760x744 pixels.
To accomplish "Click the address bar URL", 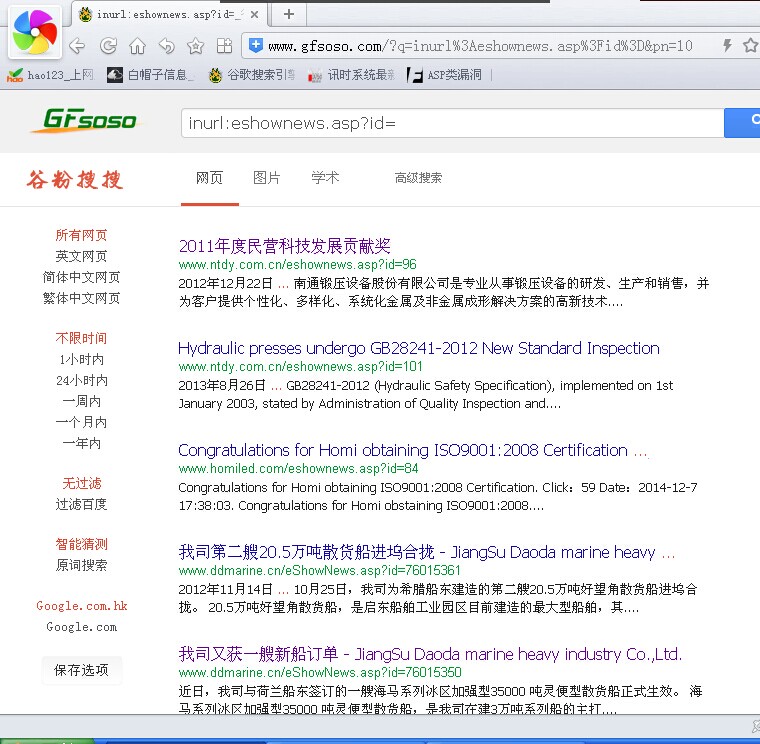I will coord(480,46).
